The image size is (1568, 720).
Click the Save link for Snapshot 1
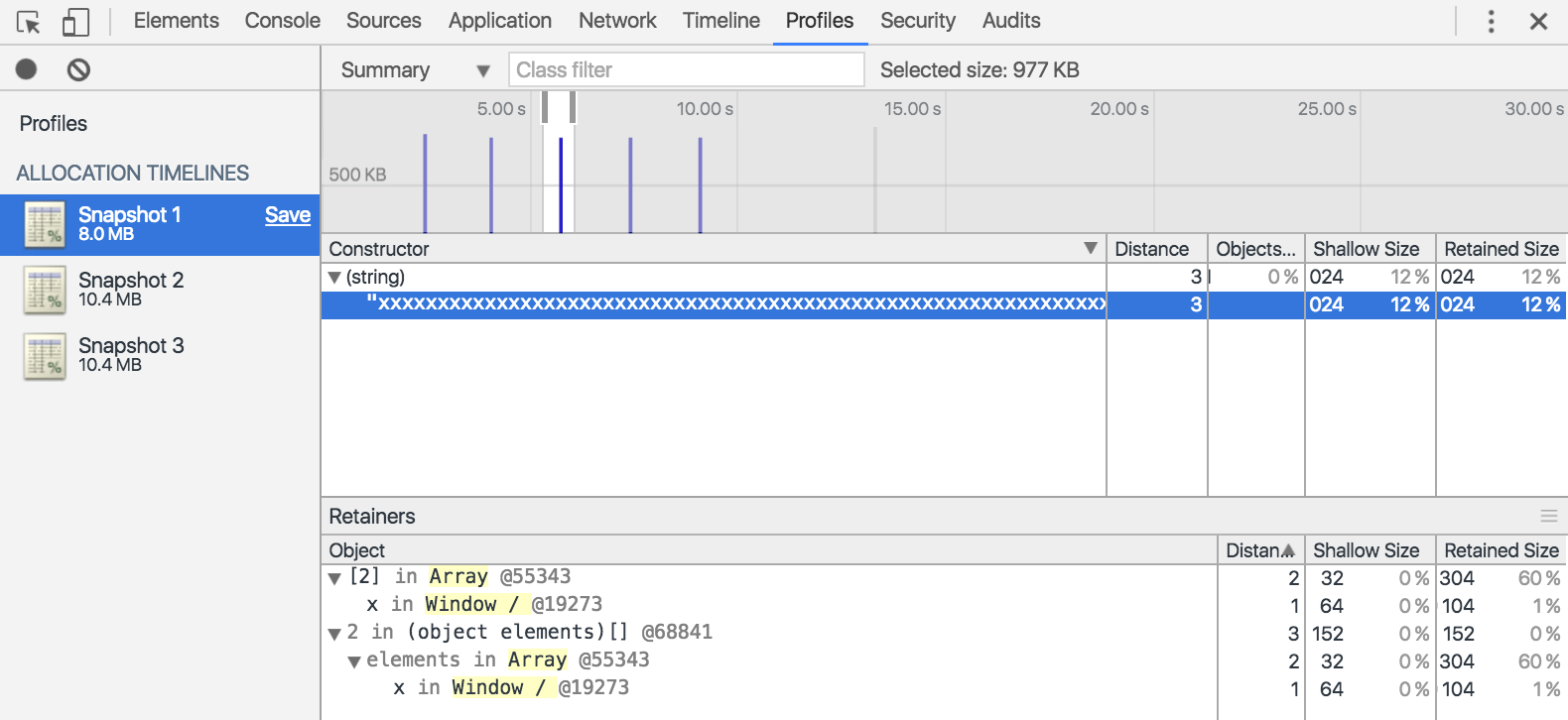288,215
